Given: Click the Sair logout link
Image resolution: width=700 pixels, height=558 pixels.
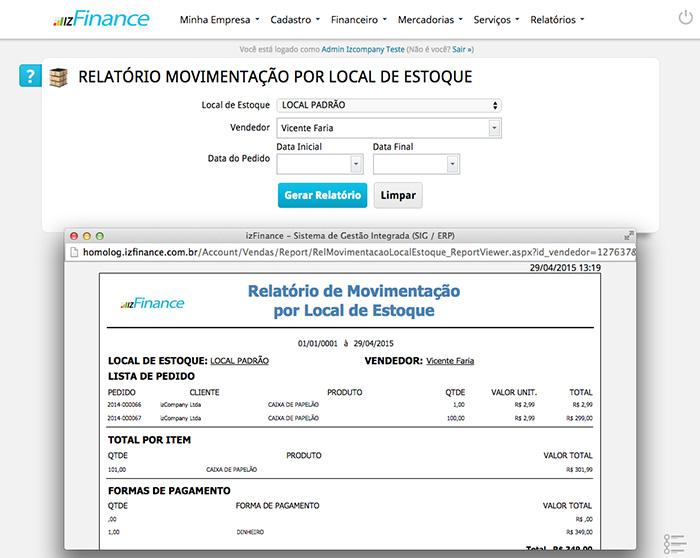Looking at the screenshot, I should 461,48.
